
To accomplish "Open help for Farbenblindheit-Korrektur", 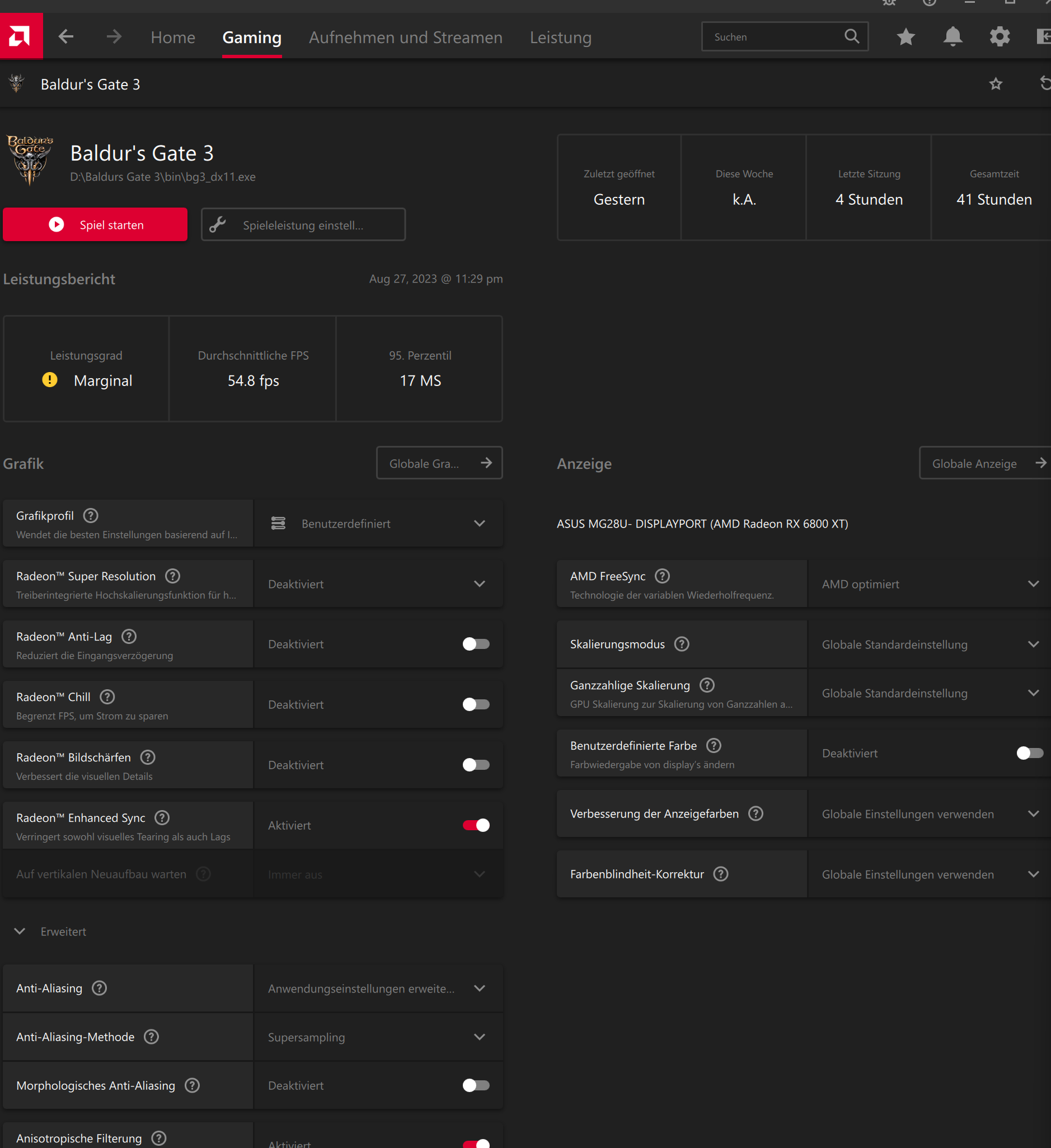I will (721, 873).
